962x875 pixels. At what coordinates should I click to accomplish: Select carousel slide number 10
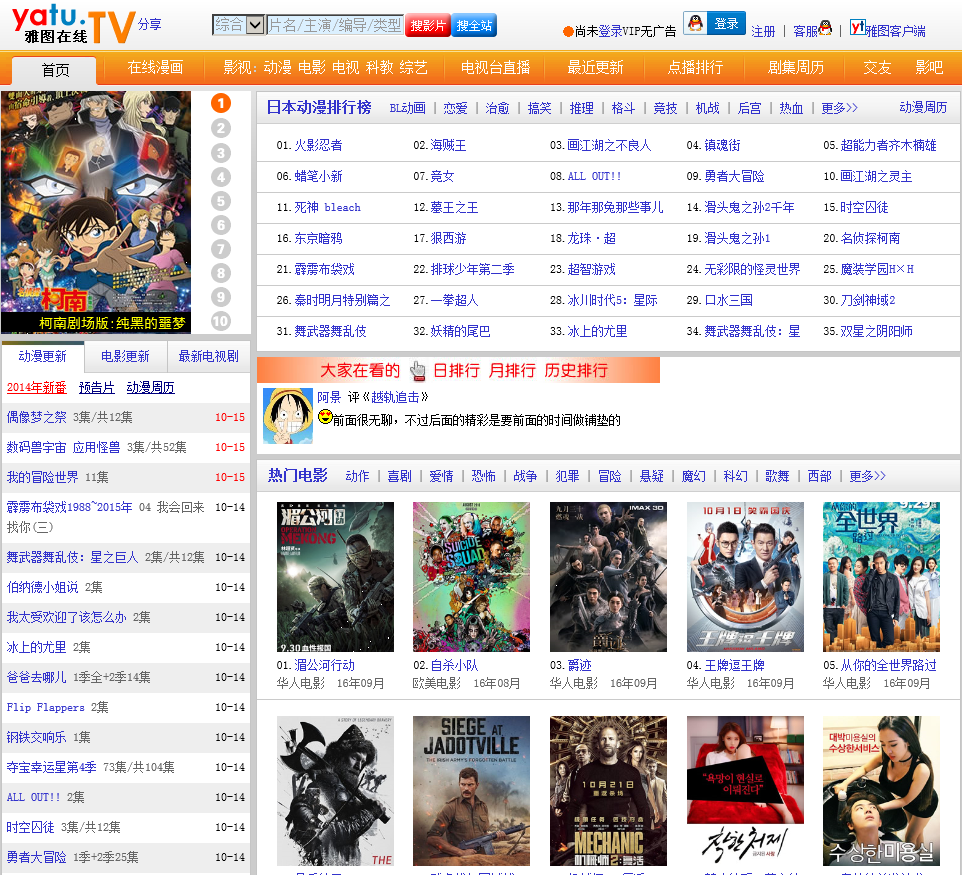click(221, 321)
